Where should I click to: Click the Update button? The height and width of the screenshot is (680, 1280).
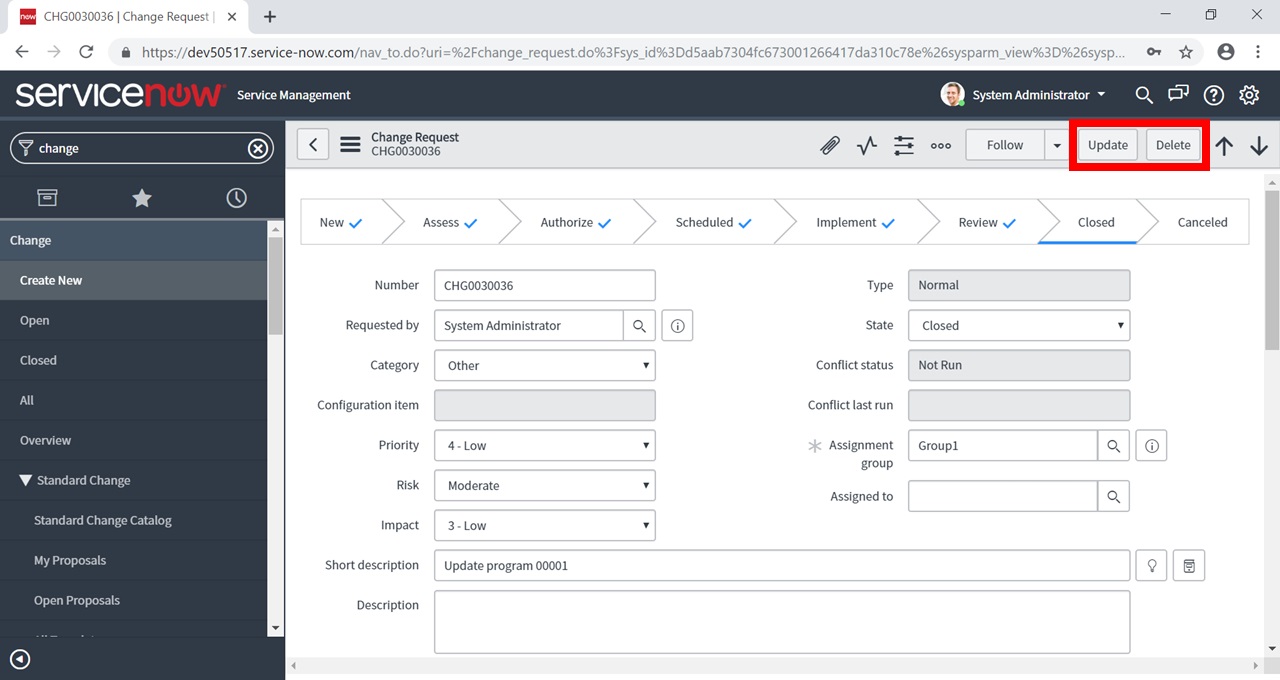point(1108,145)
